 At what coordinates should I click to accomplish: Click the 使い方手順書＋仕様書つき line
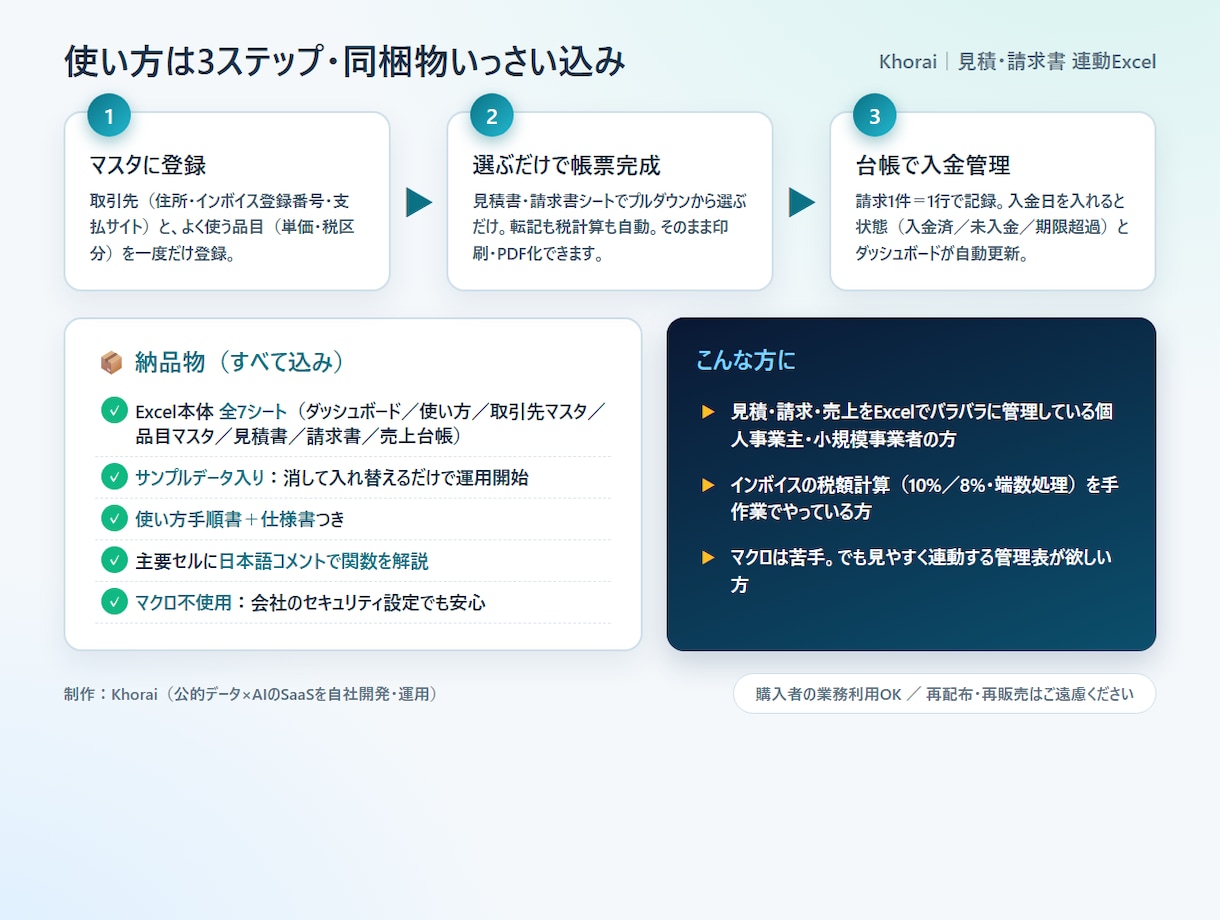[240, 519]
